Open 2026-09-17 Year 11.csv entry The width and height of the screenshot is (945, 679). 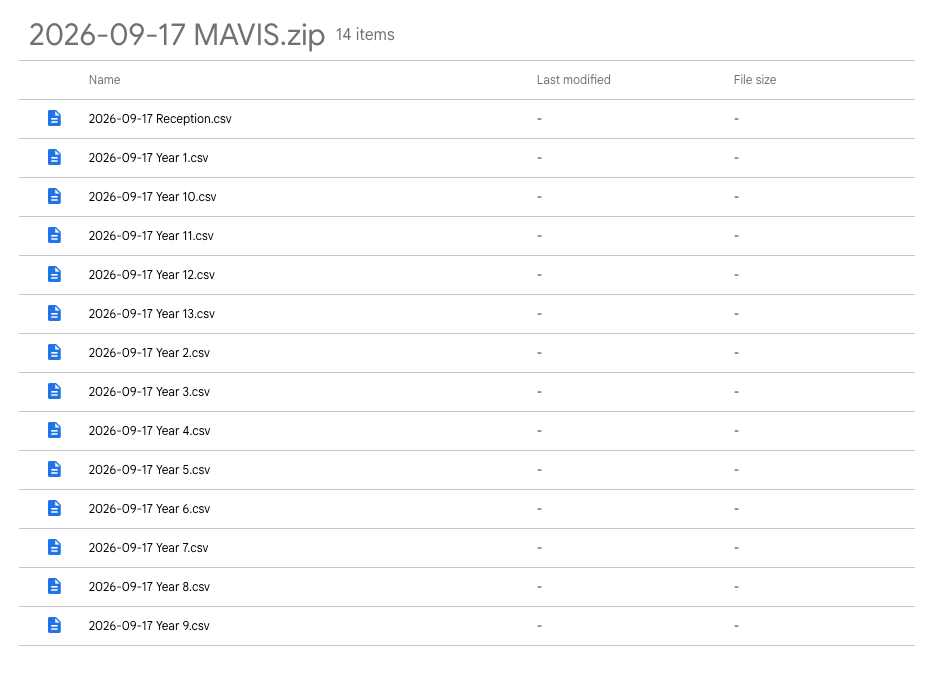click(x=151, y=236)
